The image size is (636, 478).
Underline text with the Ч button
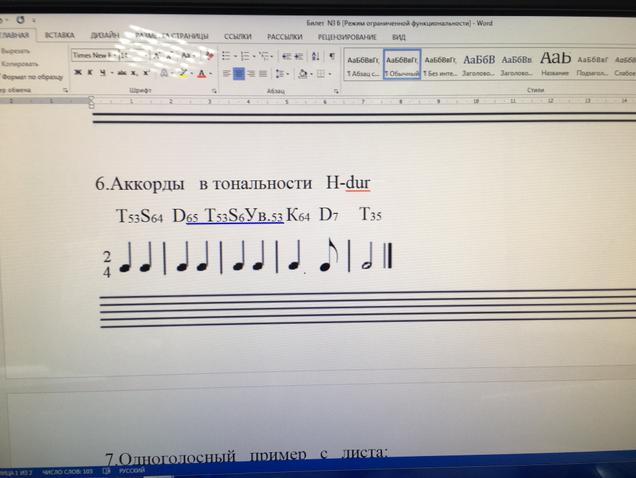103,73
